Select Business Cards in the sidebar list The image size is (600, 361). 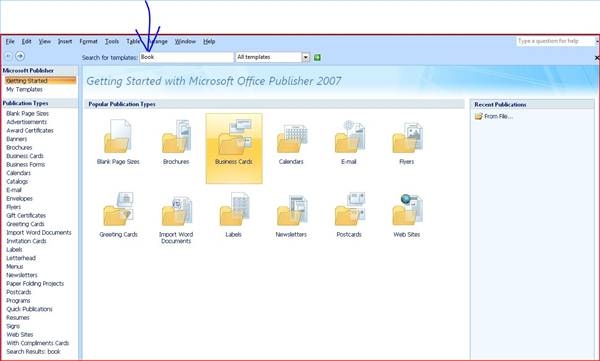[x=25, y=156]
